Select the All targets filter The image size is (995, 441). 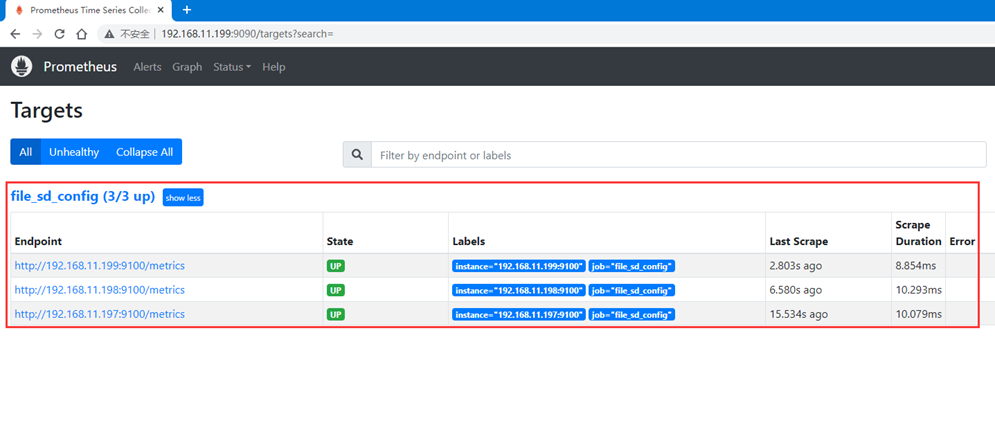pos(25,152)
